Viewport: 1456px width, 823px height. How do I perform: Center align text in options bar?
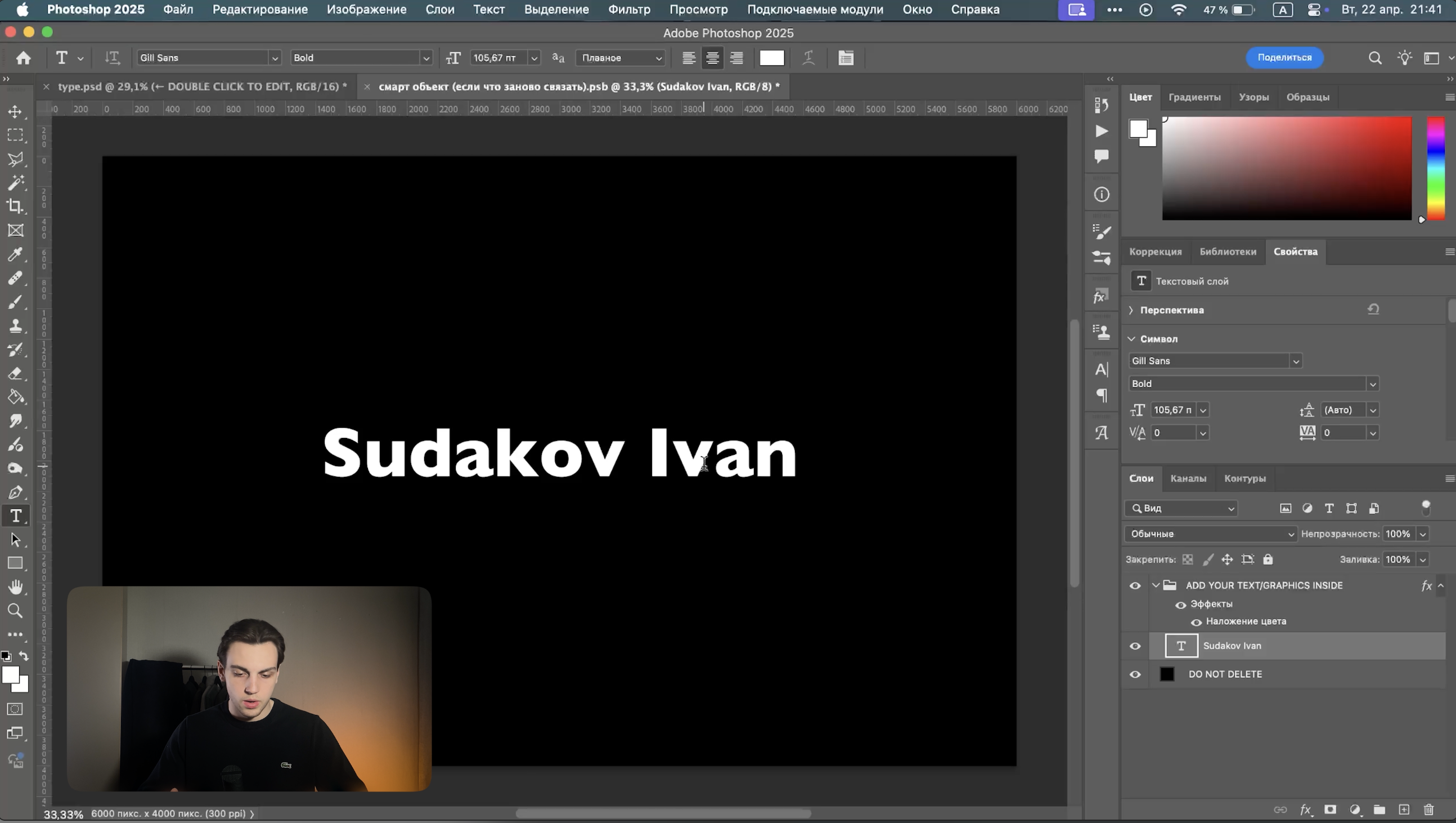712,57
